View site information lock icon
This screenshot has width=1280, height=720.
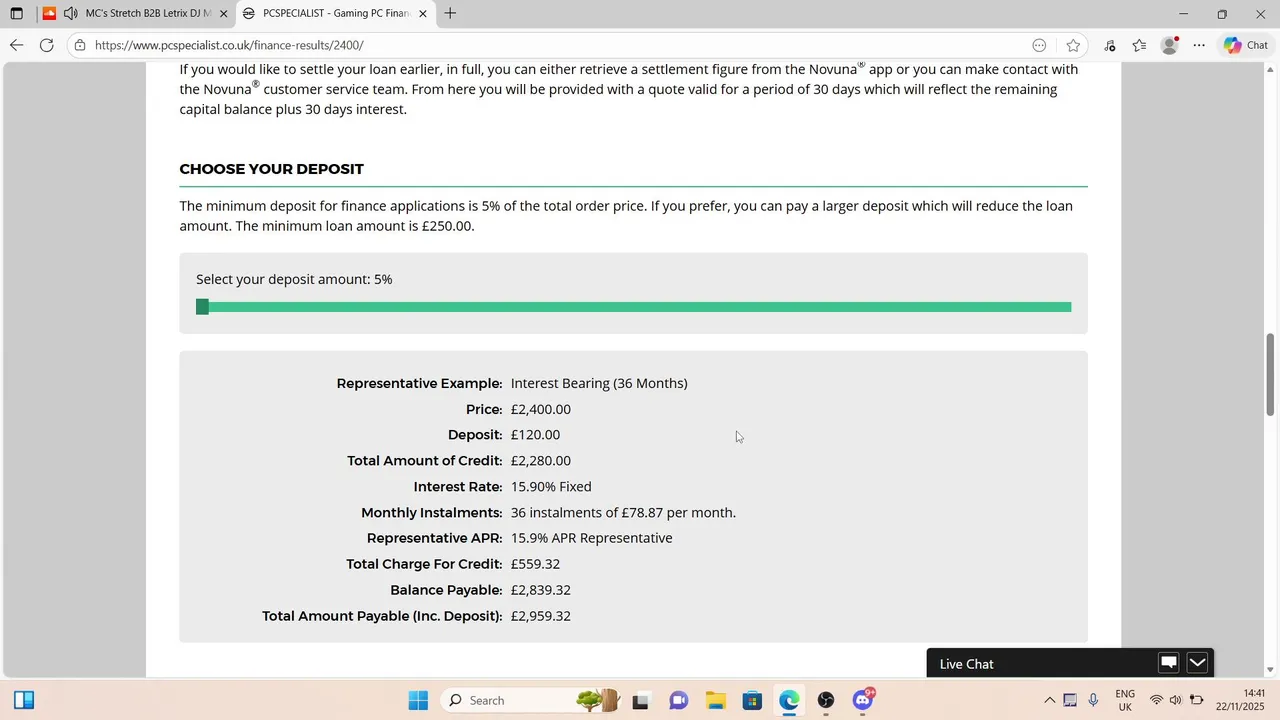tap(80, 45)
